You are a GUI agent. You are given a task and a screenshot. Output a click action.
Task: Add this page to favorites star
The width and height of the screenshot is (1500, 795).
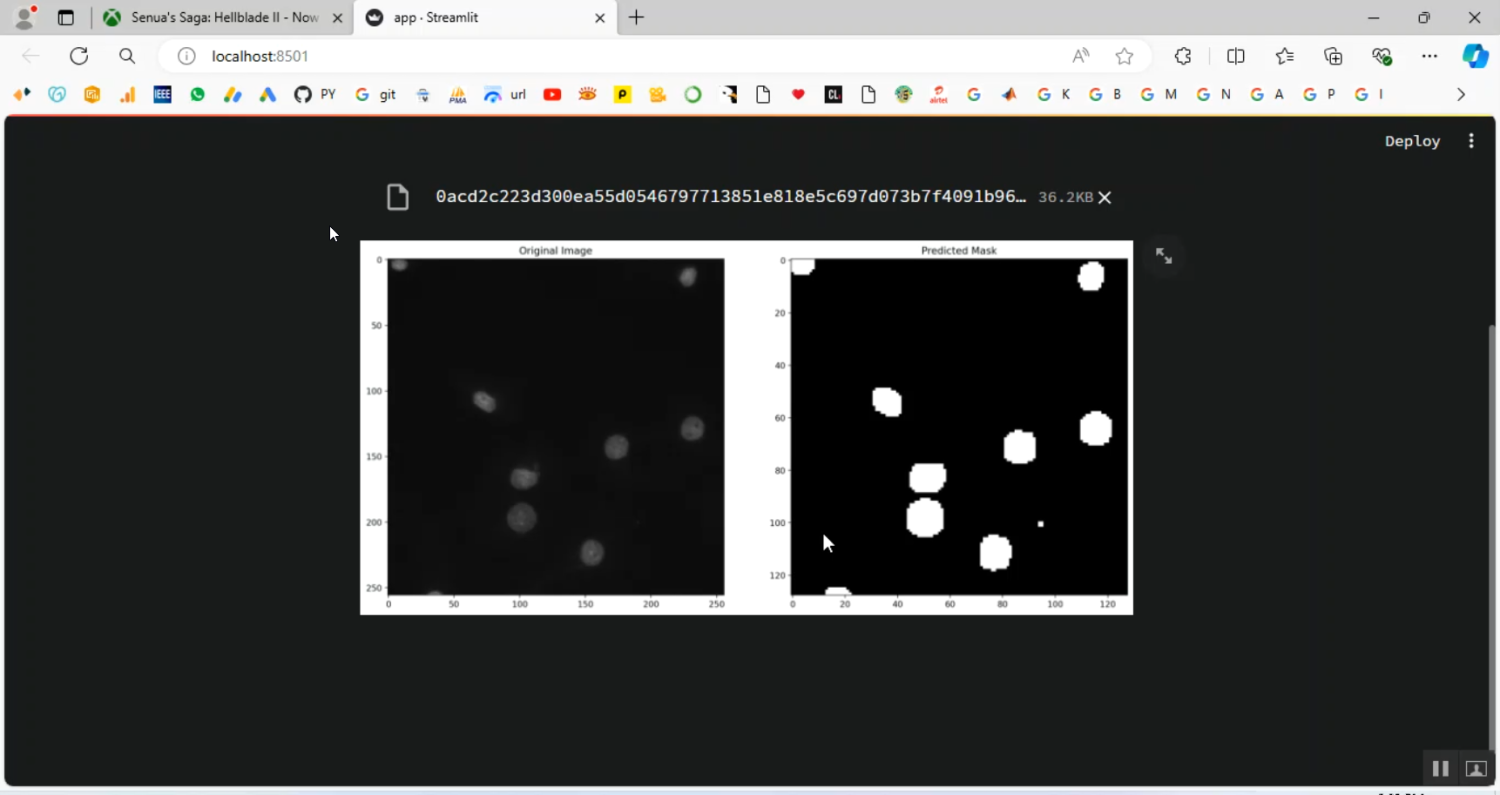pos(1125,56)
